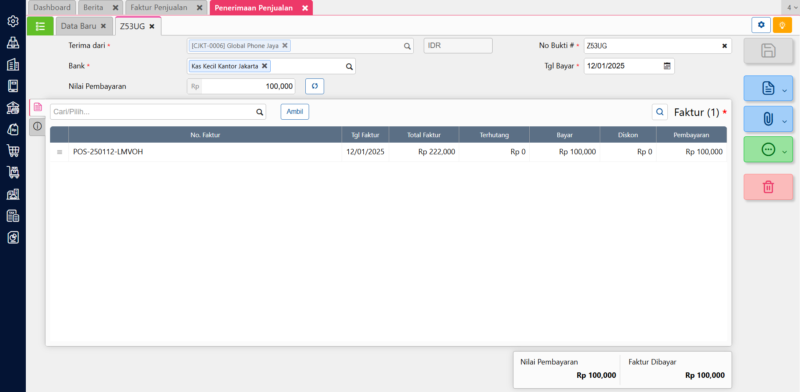Click the green list view button
The image size is (800, 392).
click(x=40, y=26)
